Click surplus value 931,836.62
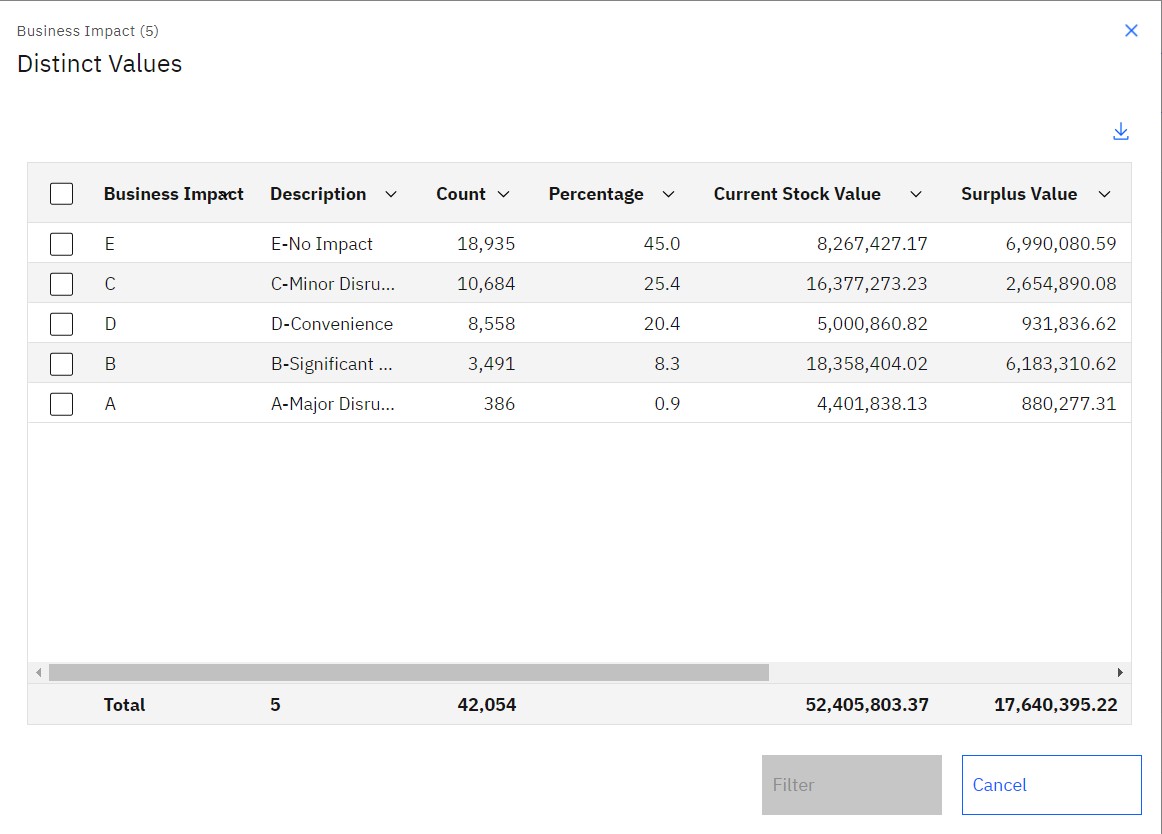 1069,324
